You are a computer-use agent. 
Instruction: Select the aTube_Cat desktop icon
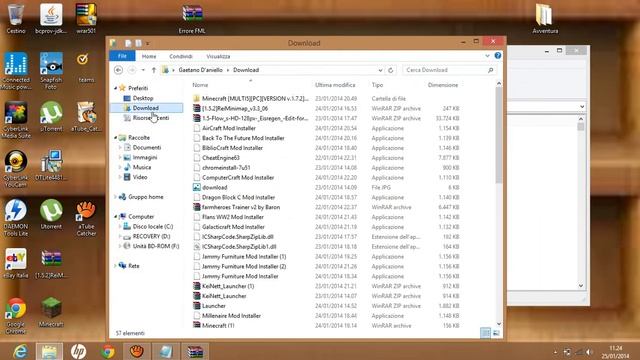coord(86,116)
